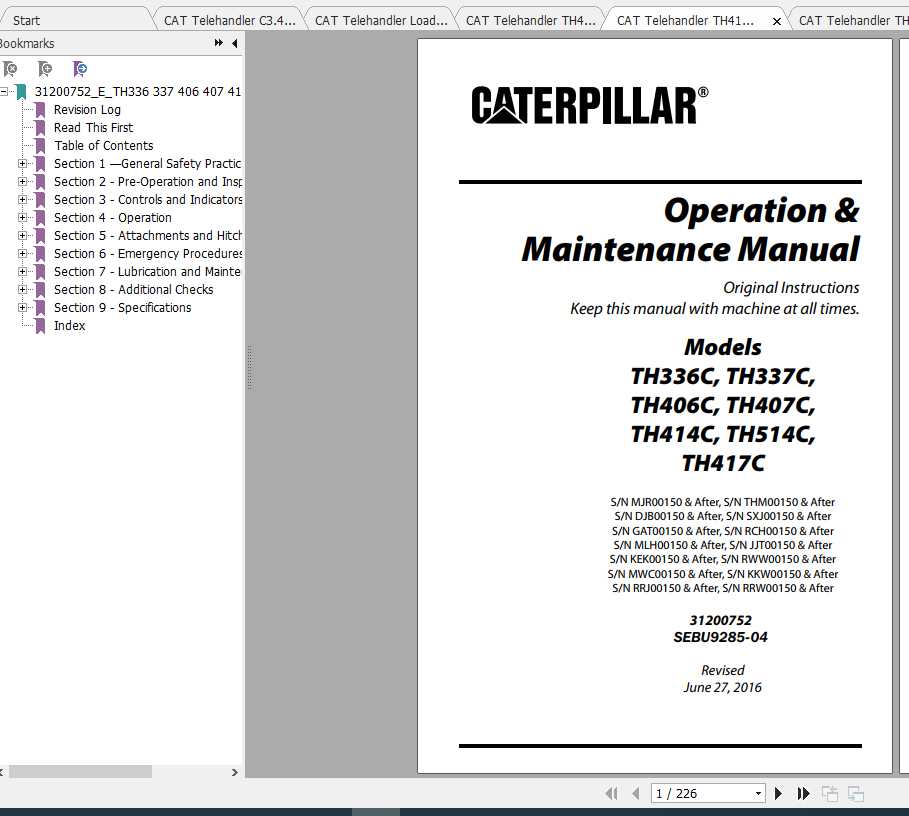Switch to the Start tab
This screenshot has width=909, height=816.
[x=70, y=18]
